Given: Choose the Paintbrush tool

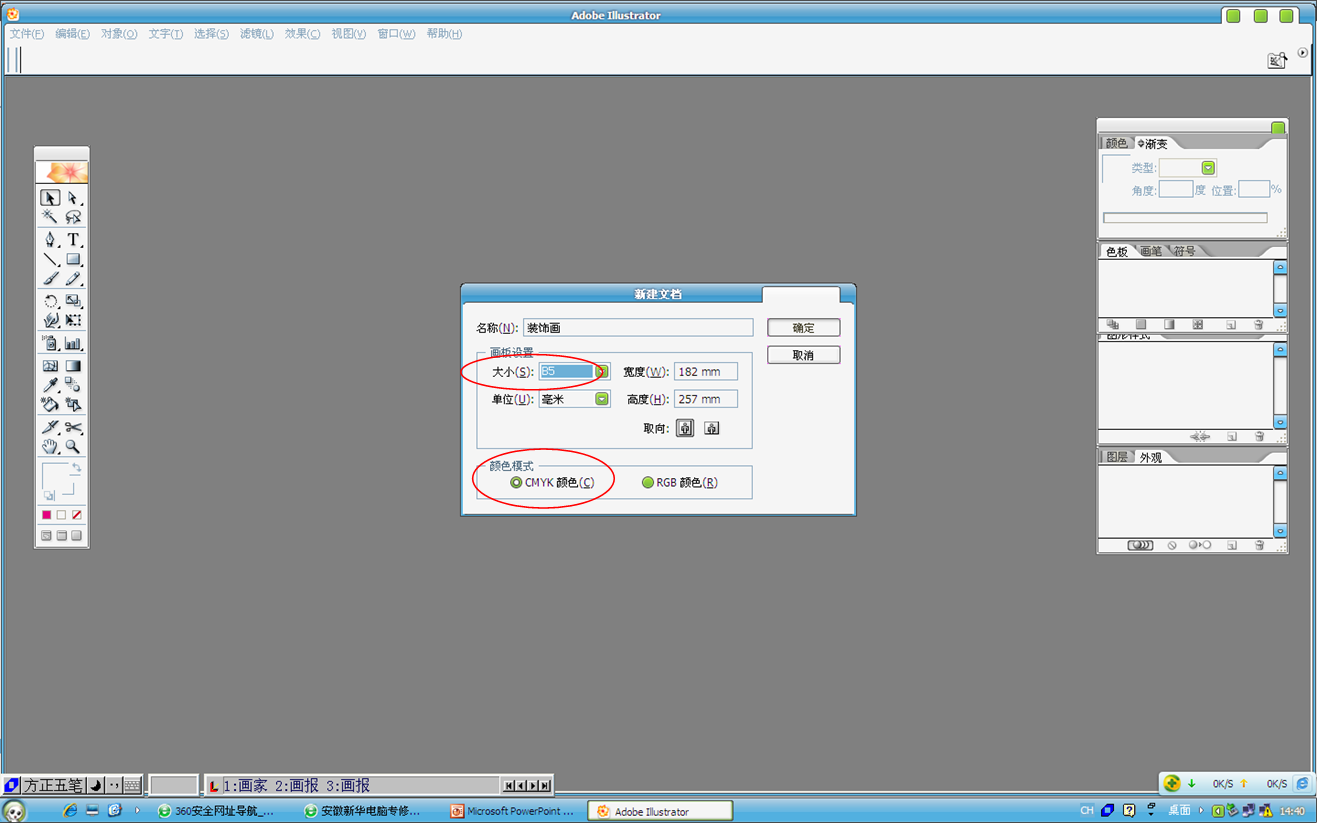Looking at the screenshot, I should [50, 279].
